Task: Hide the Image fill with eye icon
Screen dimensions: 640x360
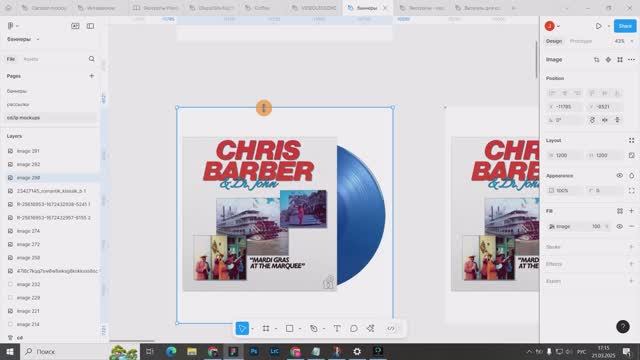Action: [620, 227]
